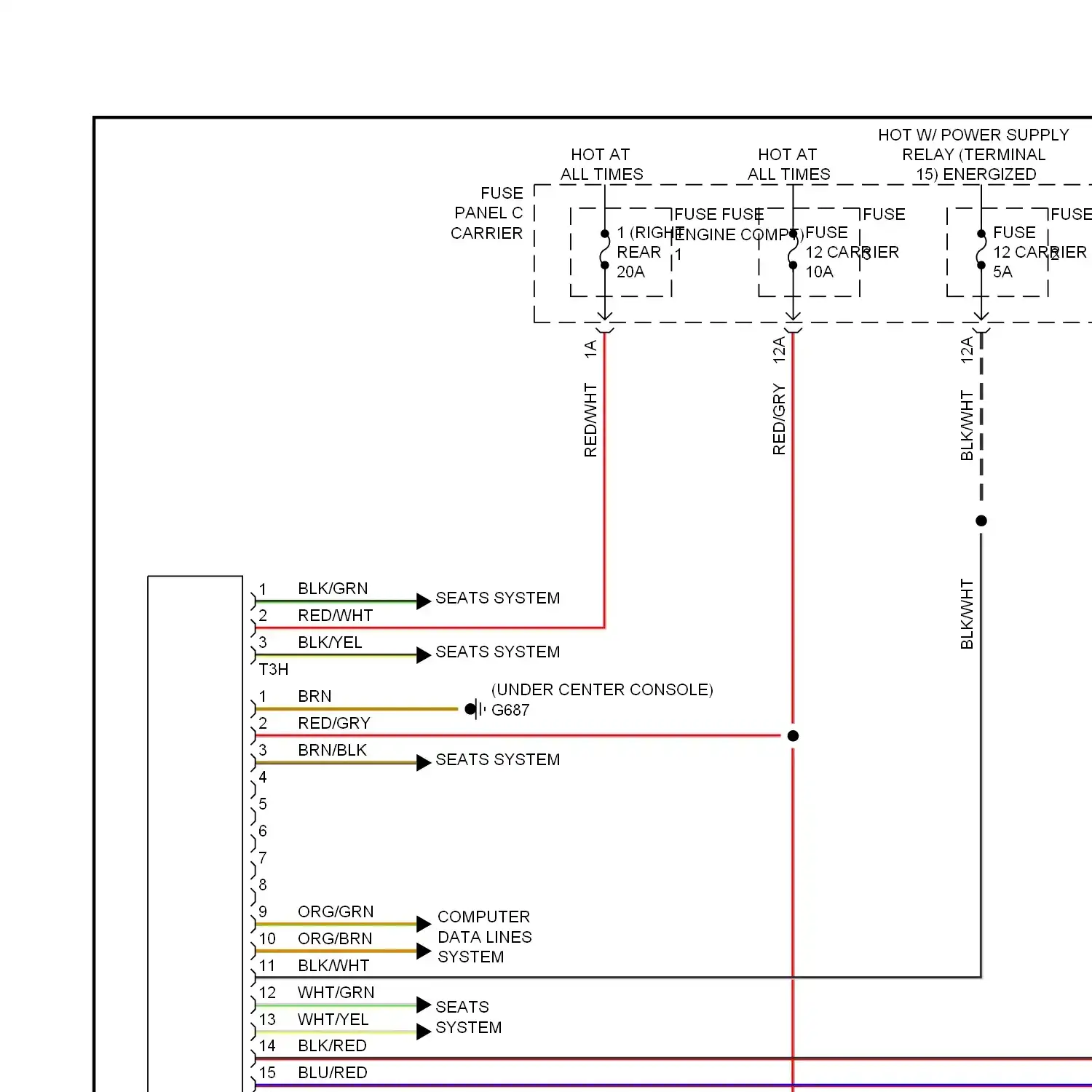
Task: Click the arrowhead on the WHT/YEL wire
Action: coord(424,1032)
